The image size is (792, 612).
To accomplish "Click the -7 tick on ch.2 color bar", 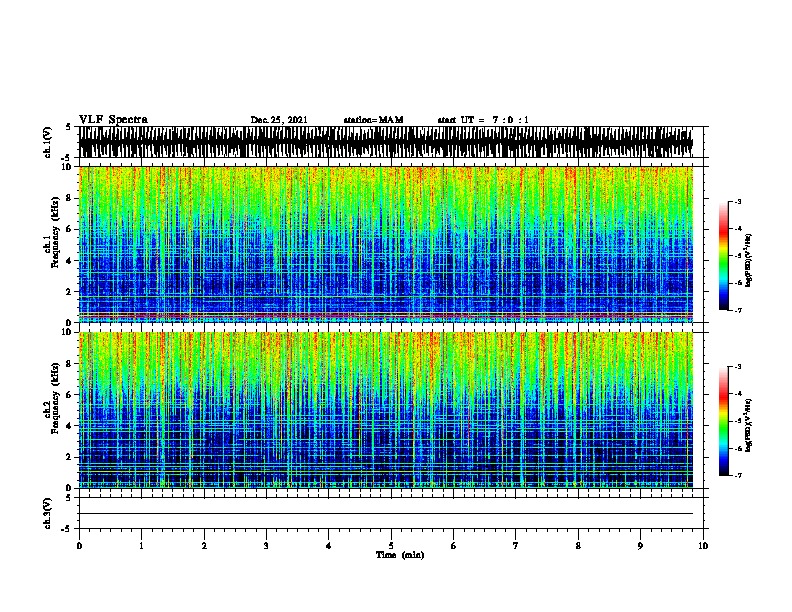I will tap(737, 475).
